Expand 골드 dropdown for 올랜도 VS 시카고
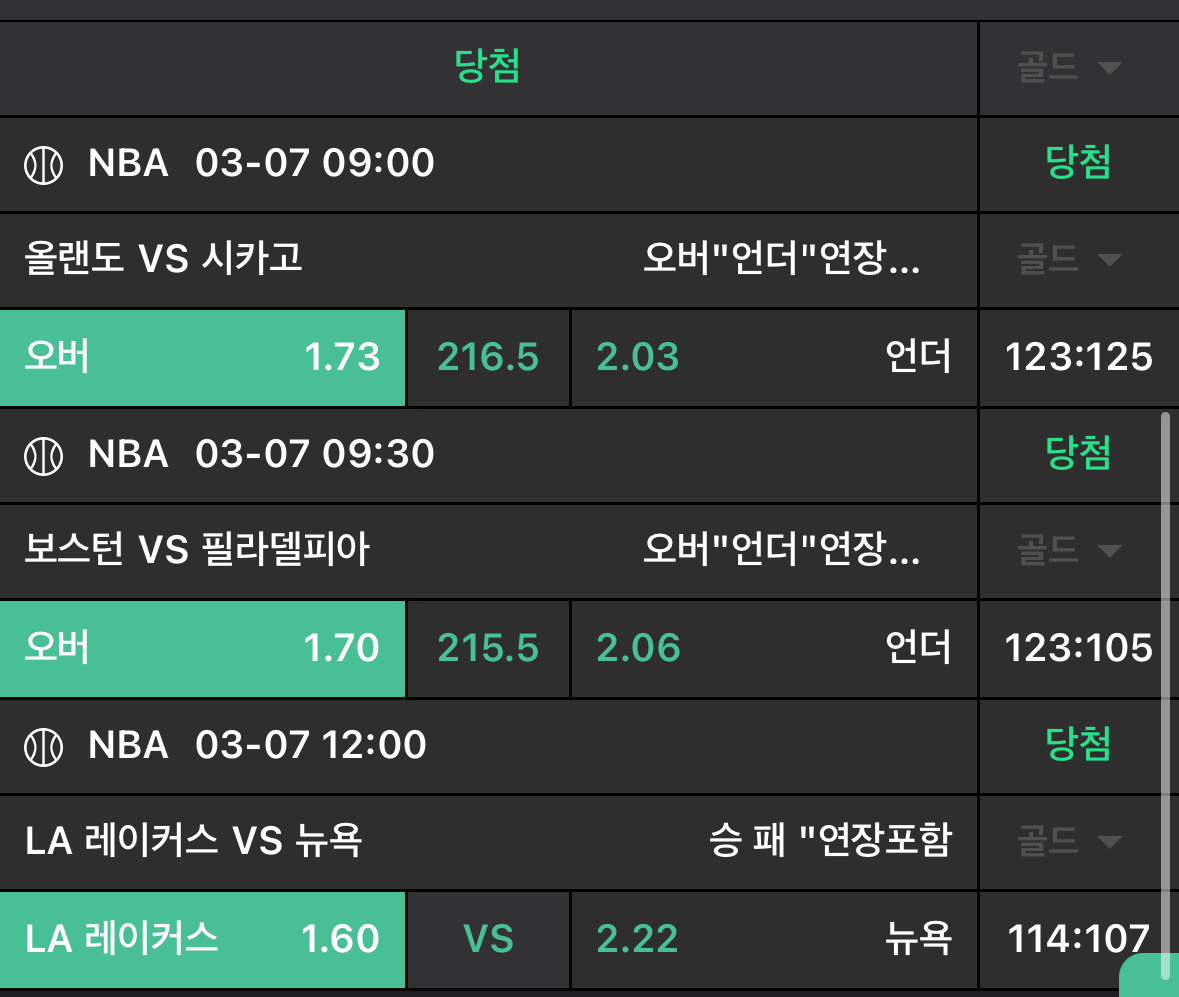 pos(1069,260)
